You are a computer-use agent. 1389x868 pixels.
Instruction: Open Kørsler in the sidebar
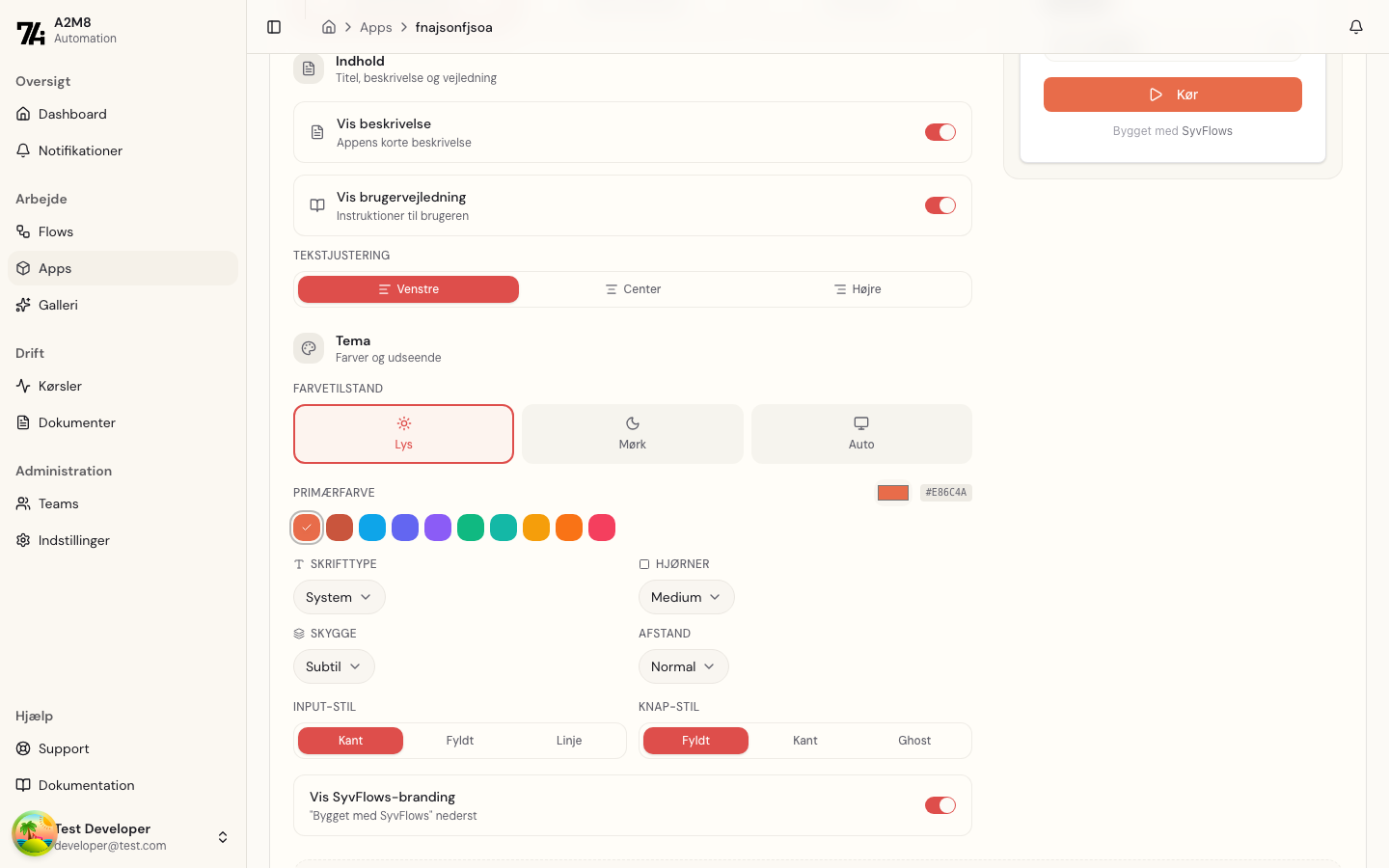(60, 386)
